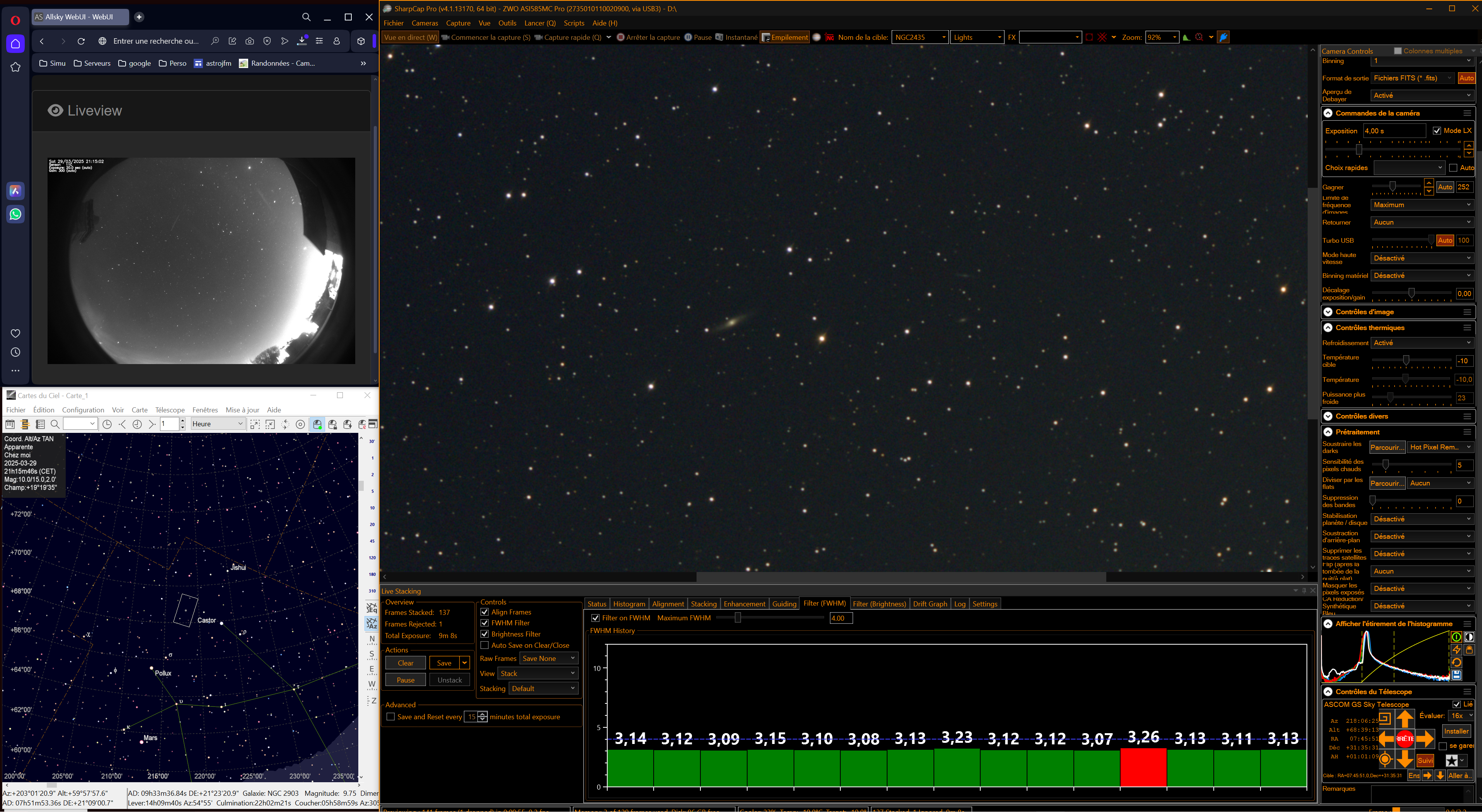The width and height of the screenshot is (1482, 812).
Task: Click the Clear button in Live Stacking
Action: pyautogui.click(x=405, y=663)
